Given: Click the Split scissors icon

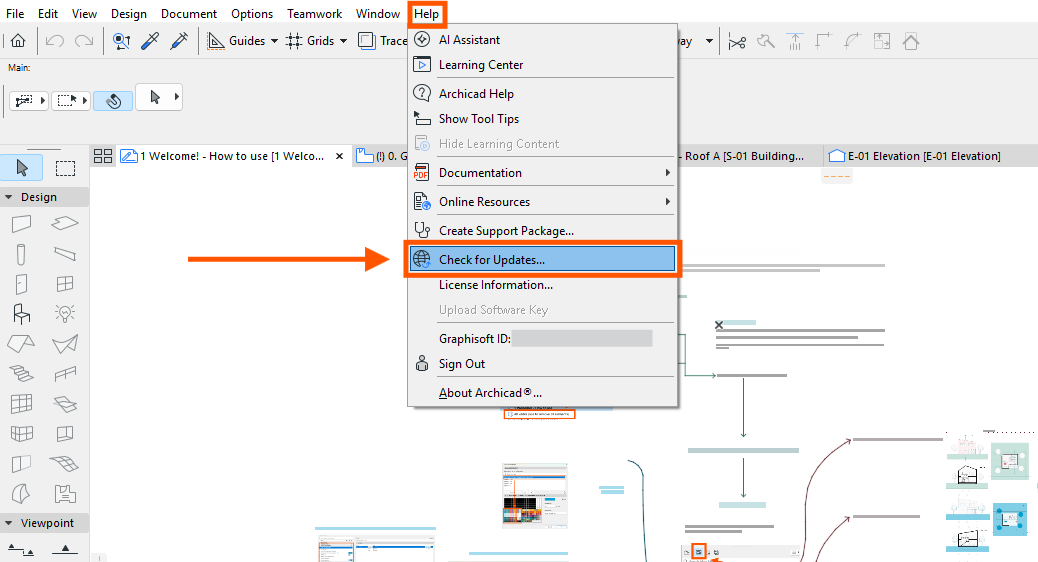Looking at the screenshot, I should click(x=737, y=42).
